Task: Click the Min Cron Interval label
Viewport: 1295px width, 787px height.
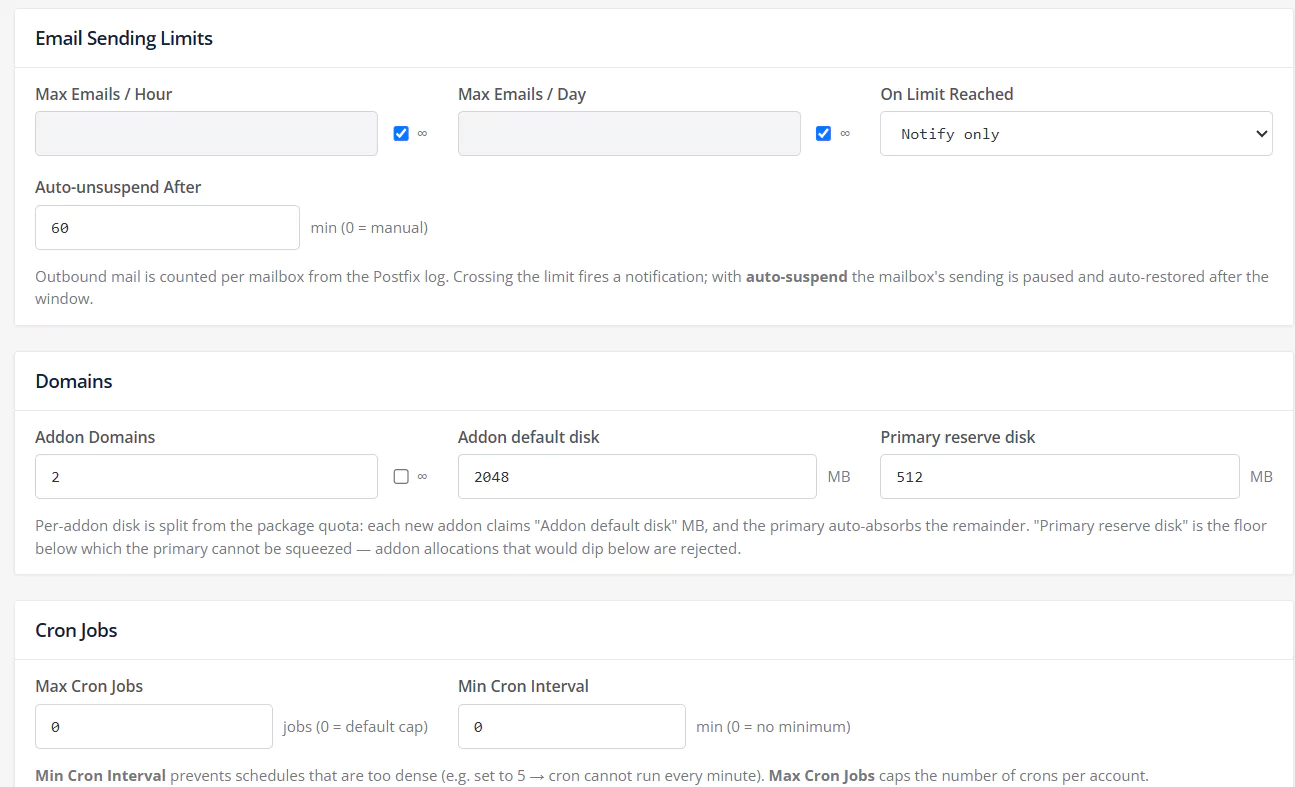Action: tap(523, 686)
